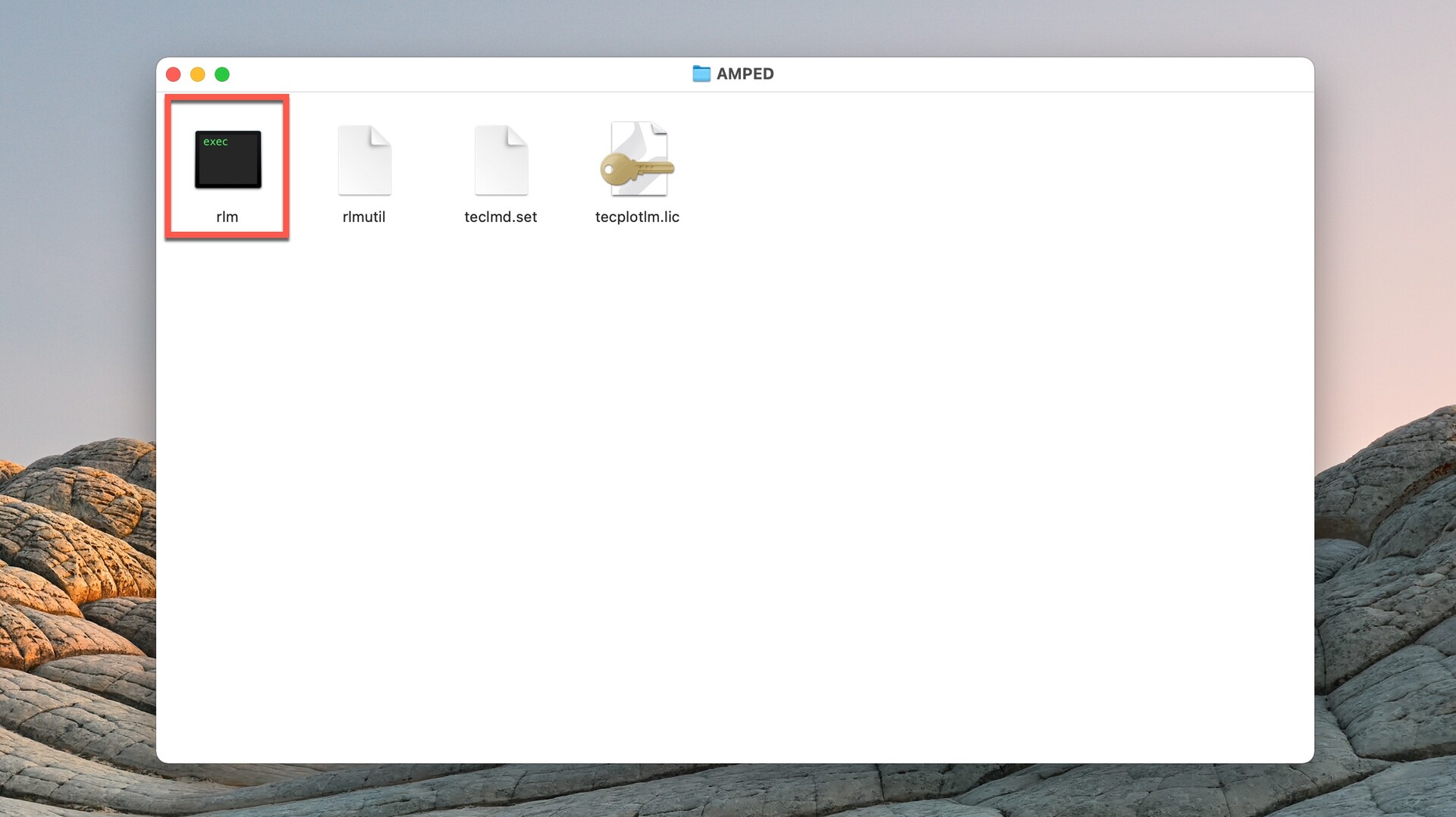The image size is (1456, 817).
Task: Click the rlm filename label
Action: [x=227, y=217]
